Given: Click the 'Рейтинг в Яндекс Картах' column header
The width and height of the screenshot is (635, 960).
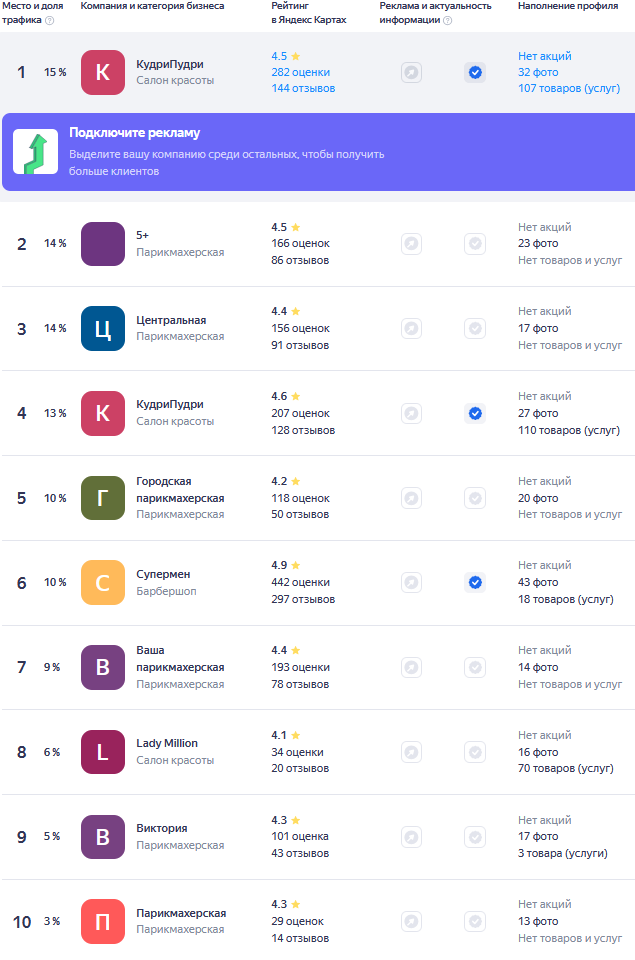Looking at the screenshot, I should pyautogui.click(x=309, y=13).
